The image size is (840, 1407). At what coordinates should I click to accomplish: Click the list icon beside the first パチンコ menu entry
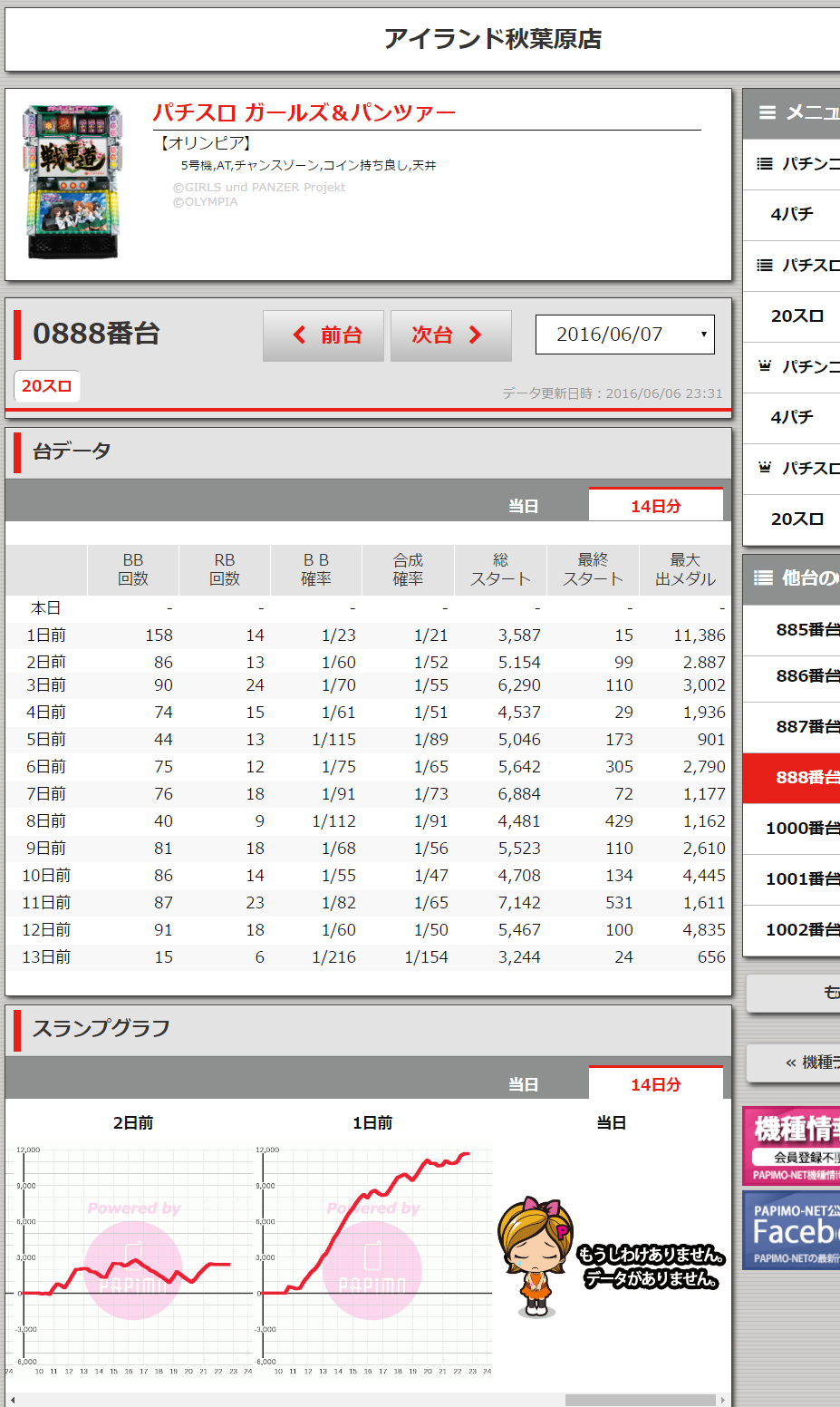pos(765,164)
